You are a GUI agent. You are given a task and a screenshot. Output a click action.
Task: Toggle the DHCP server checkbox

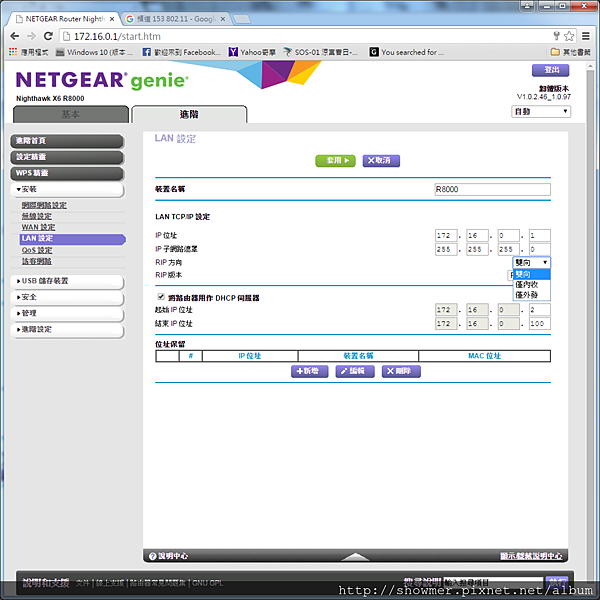[x=161, y=297]
